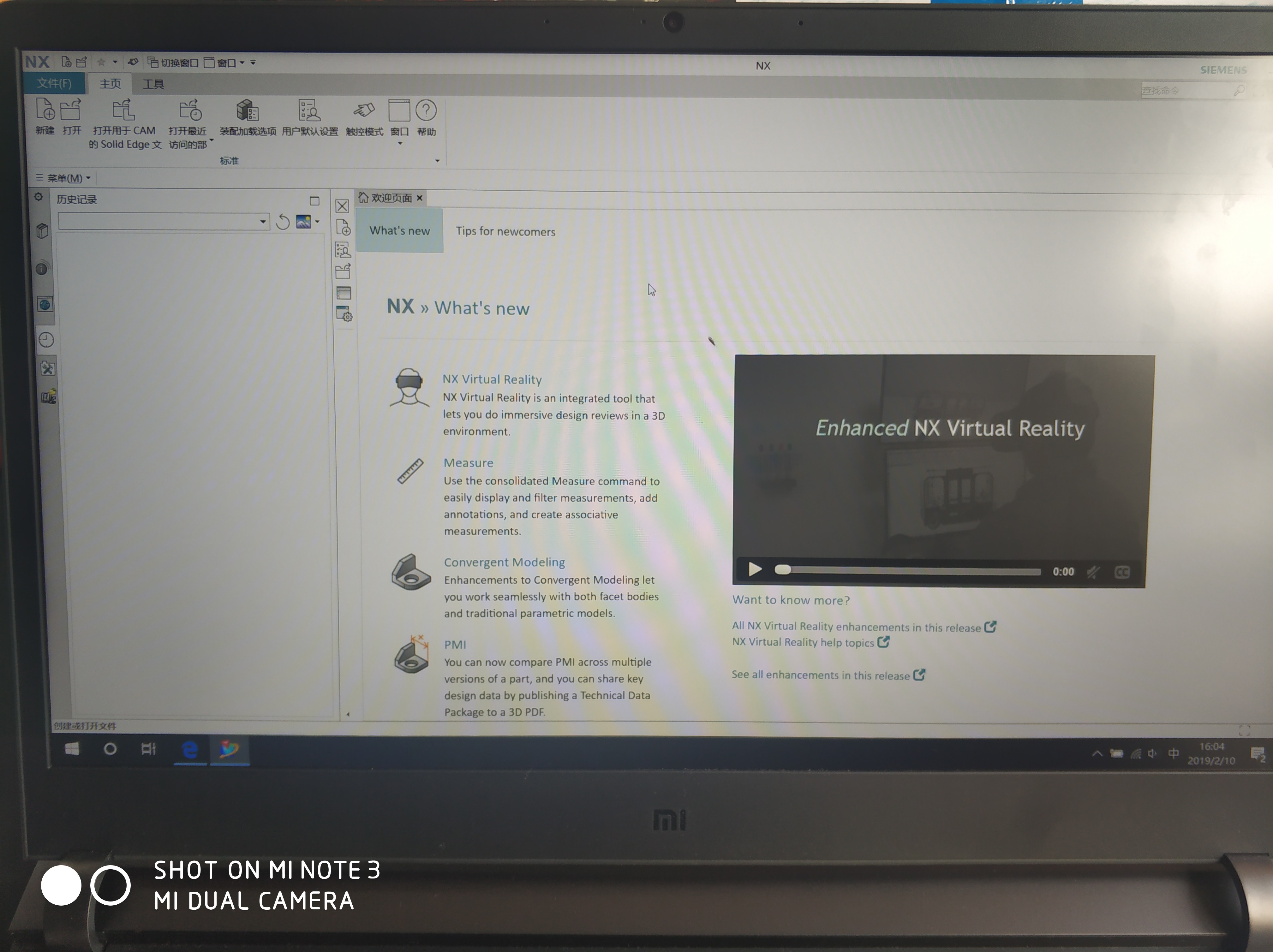Open the Windows Start menu
Screen dimensions: 1273x952
tap(72, 748)
